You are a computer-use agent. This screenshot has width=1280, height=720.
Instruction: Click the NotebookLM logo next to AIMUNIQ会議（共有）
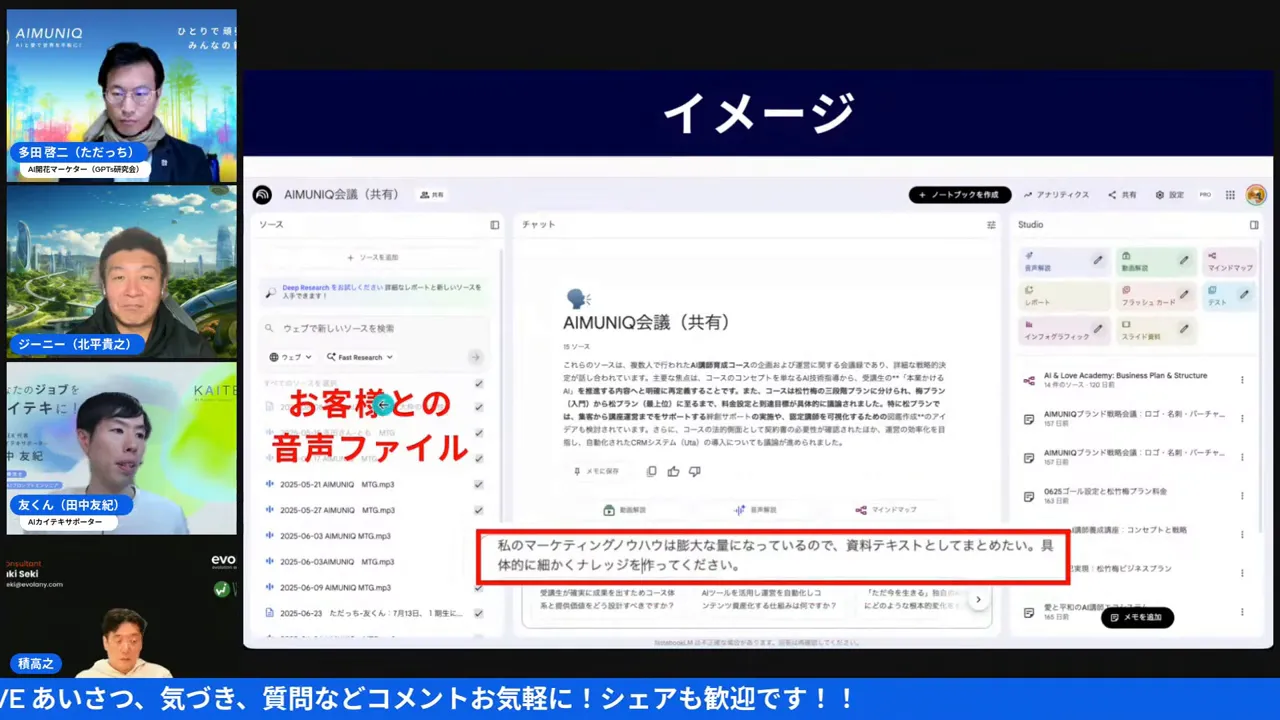pyautogui.click(x=261, y=194)
